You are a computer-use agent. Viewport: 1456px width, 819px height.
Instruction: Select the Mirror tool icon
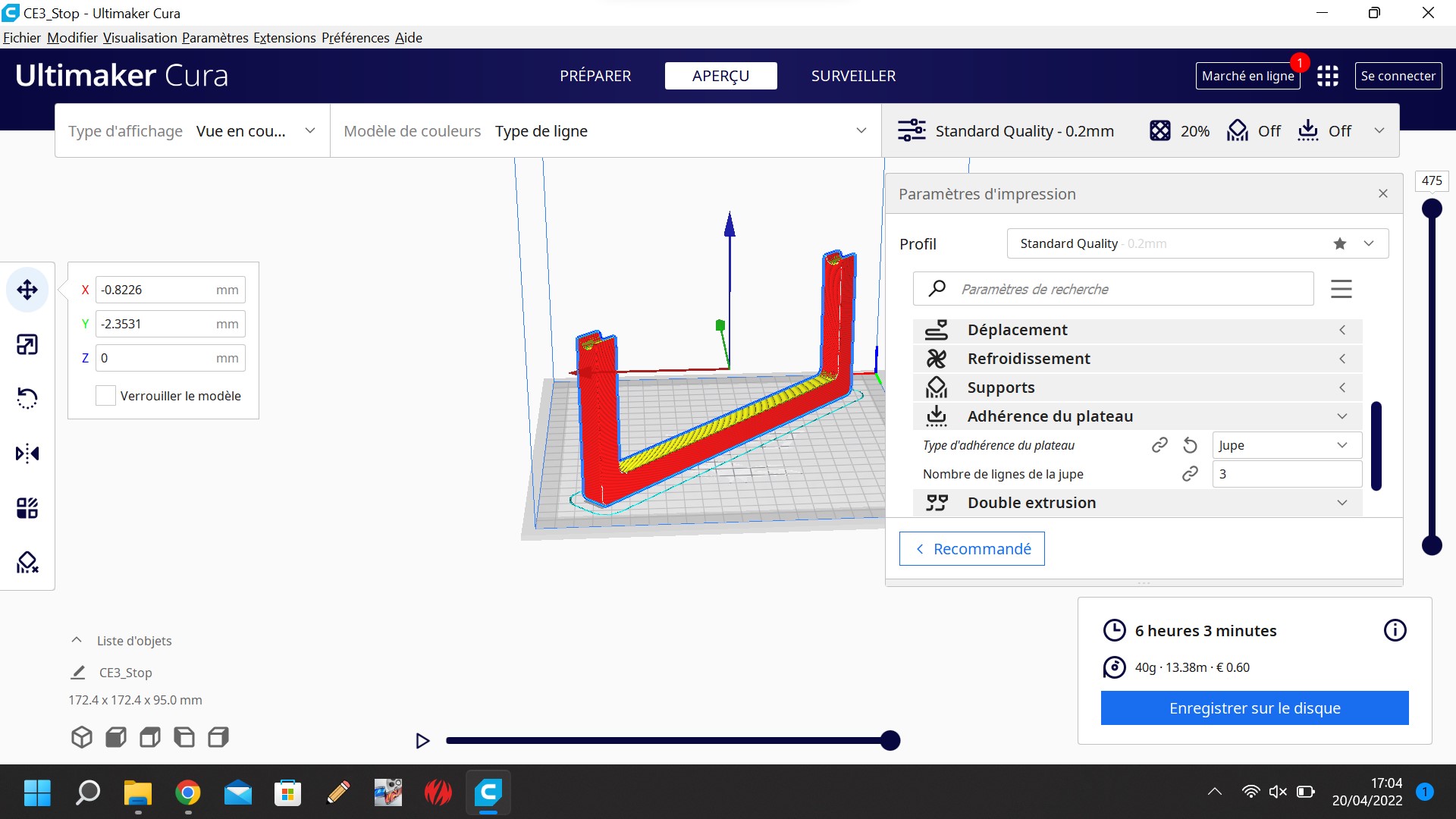27,453
